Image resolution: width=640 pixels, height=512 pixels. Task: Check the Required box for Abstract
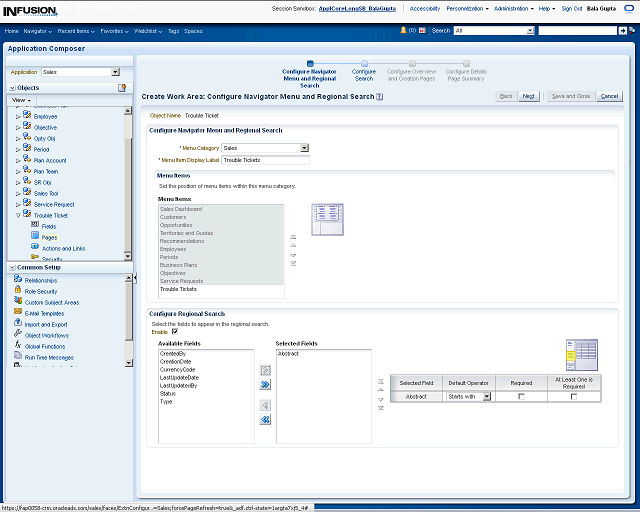tap(521, 397)
